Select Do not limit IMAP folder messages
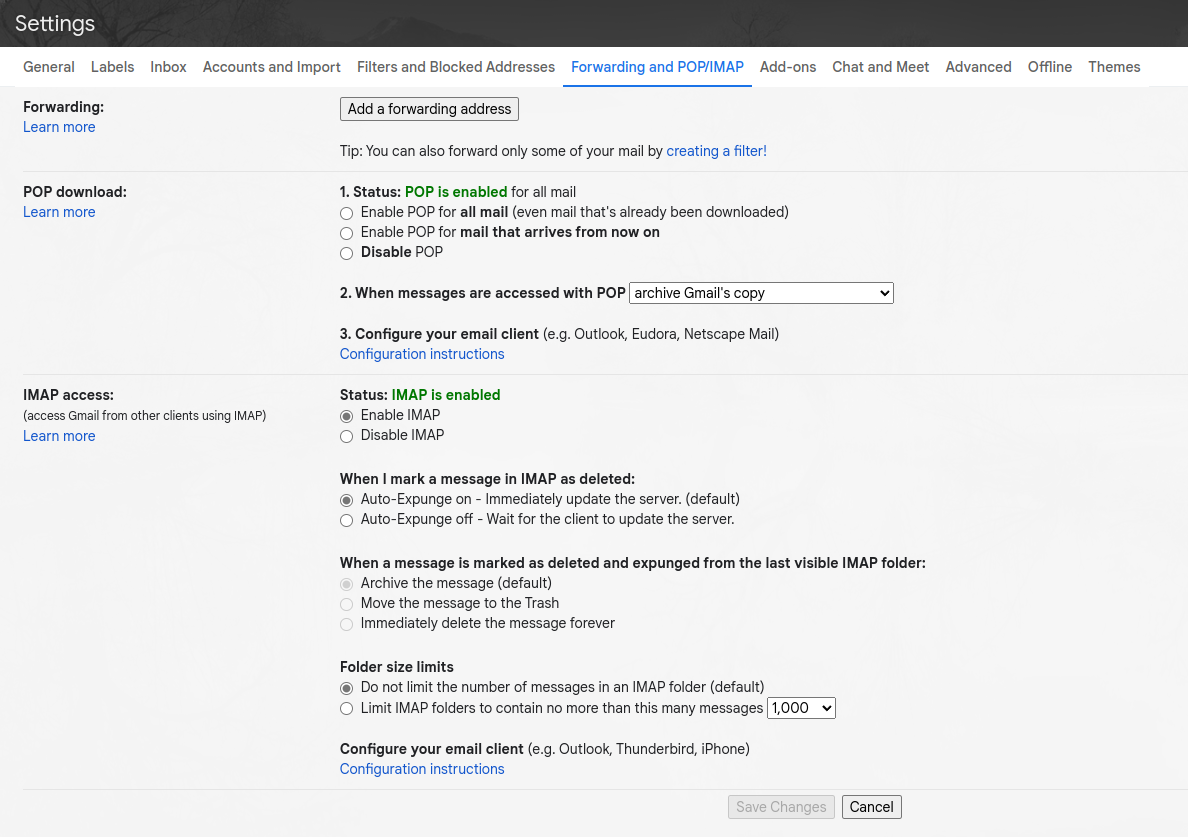Viewport: 1188px width, 837px height. click(x=346, y=689)
